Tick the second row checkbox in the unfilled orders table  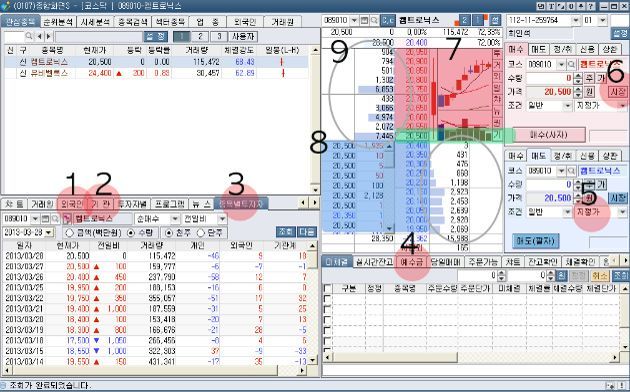[x=328, y=310]
